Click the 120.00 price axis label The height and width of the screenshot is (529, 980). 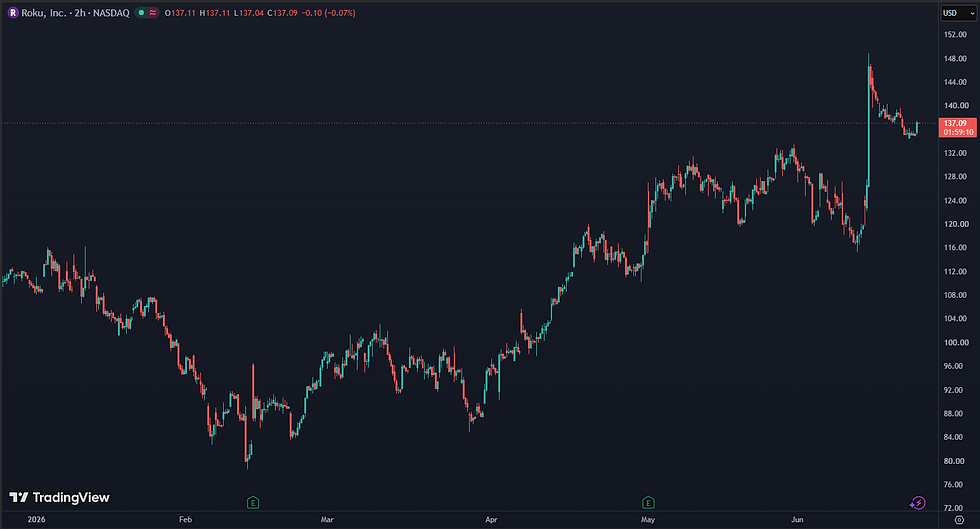pyautogui.click(x=956, y=224)
